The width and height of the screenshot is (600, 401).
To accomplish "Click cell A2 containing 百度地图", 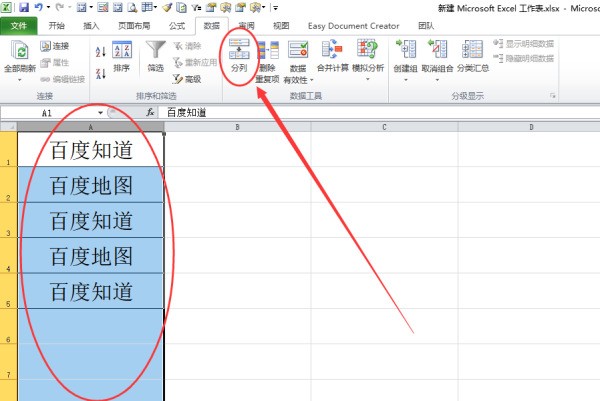I will point(91,185).
